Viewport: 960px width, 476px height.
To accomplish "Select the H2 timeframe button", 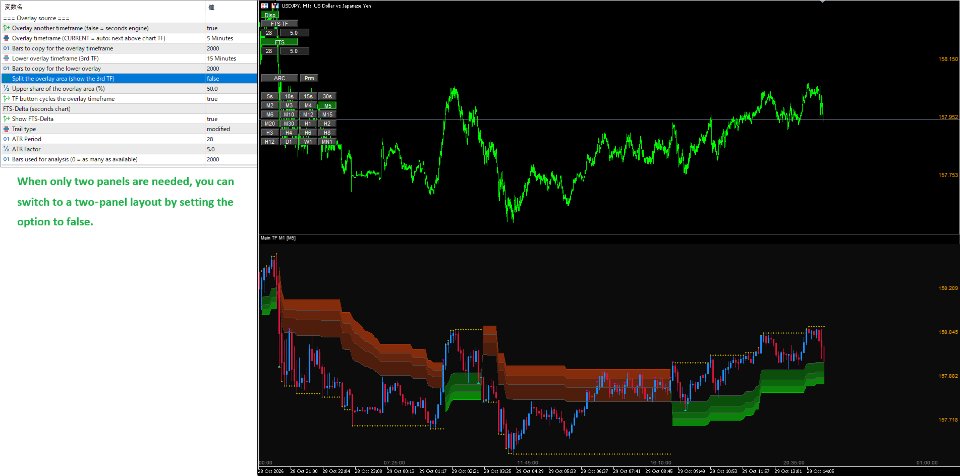I will click(x=327, y=123).
